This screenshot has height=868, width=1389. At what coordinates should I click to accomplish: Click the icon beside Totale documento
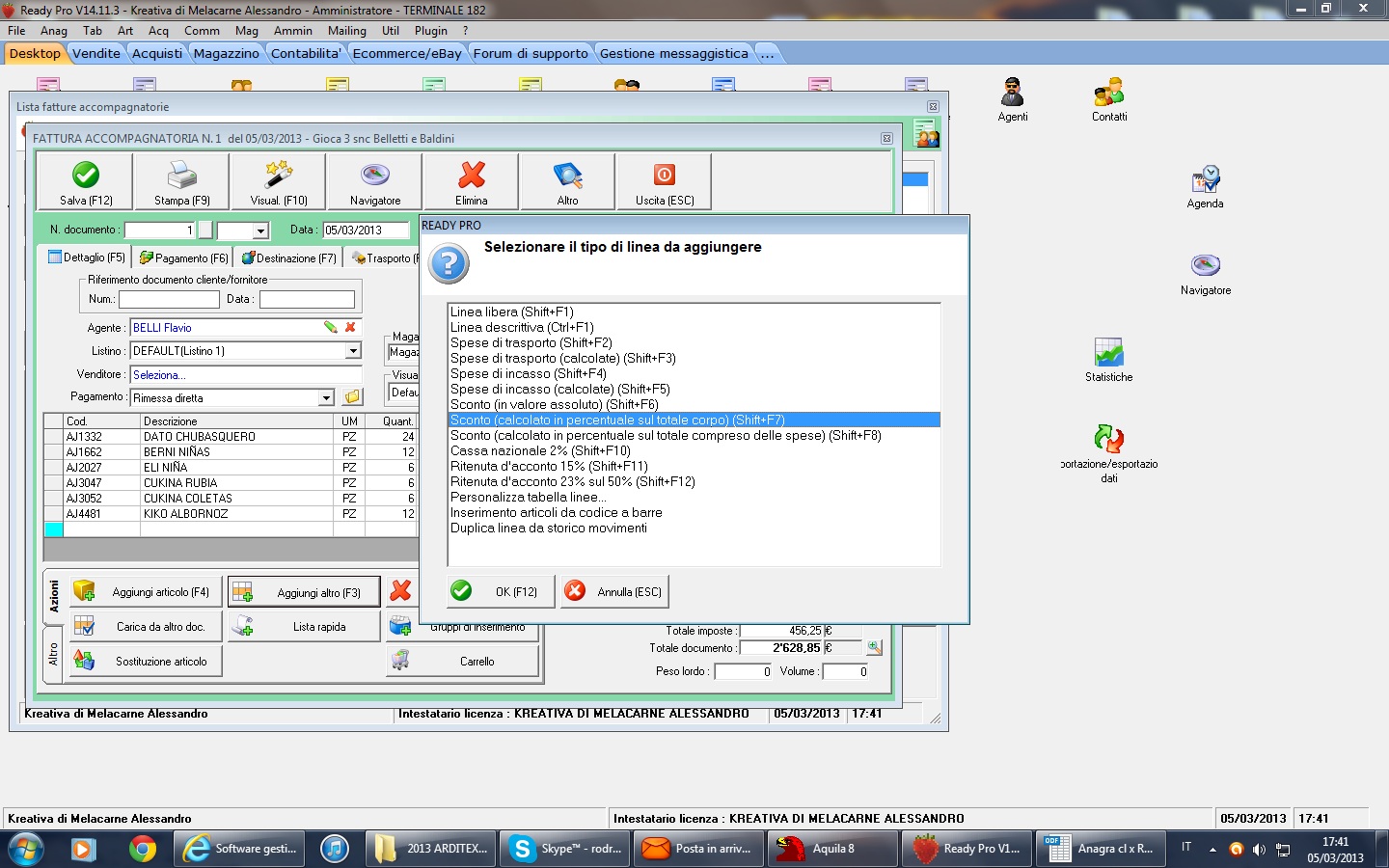pyautogui.click(x=874, y=647)
